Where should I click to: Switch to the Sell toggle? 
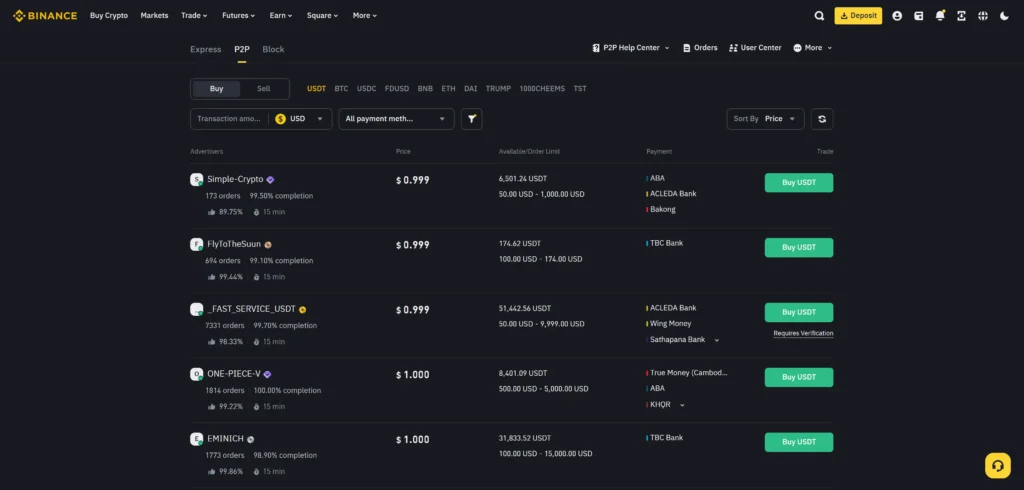263,89
